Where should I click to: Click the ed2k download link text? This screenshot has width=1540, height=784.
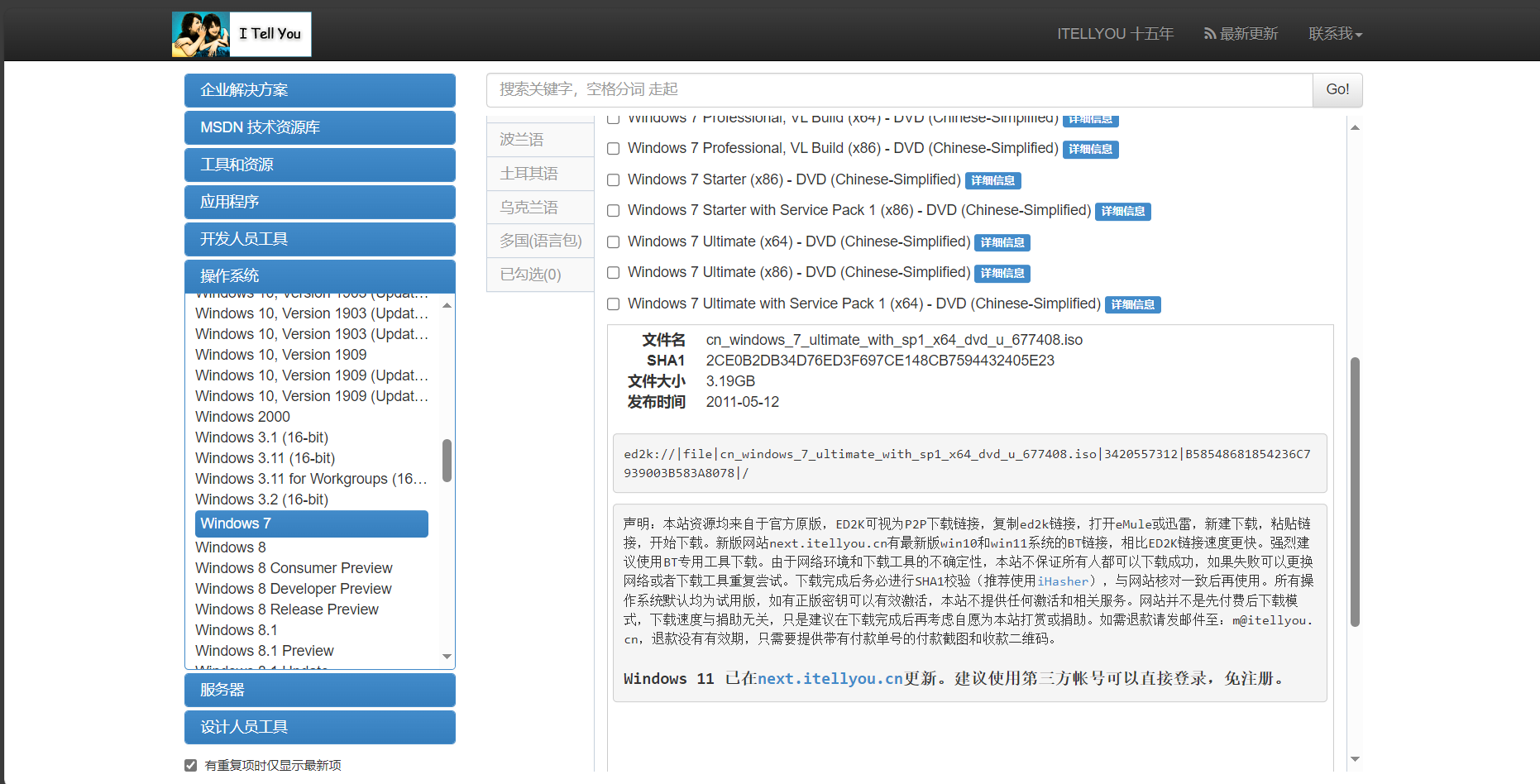point(967,463)
